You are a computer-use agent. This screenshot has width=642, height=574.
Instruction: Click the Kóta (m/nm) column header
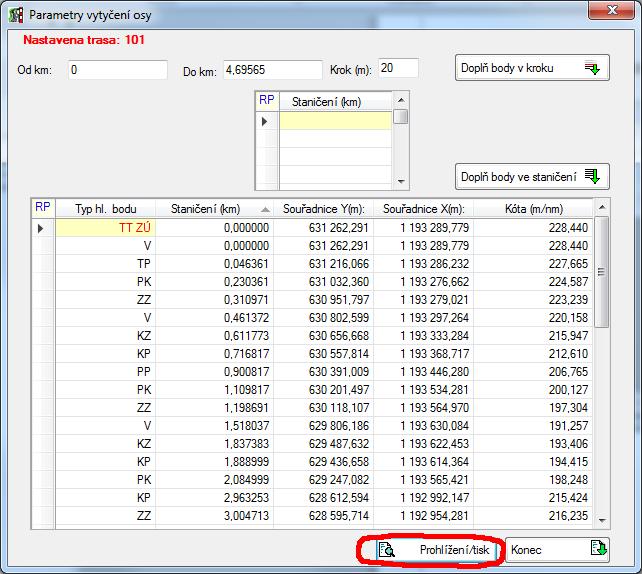click(533, 209)
